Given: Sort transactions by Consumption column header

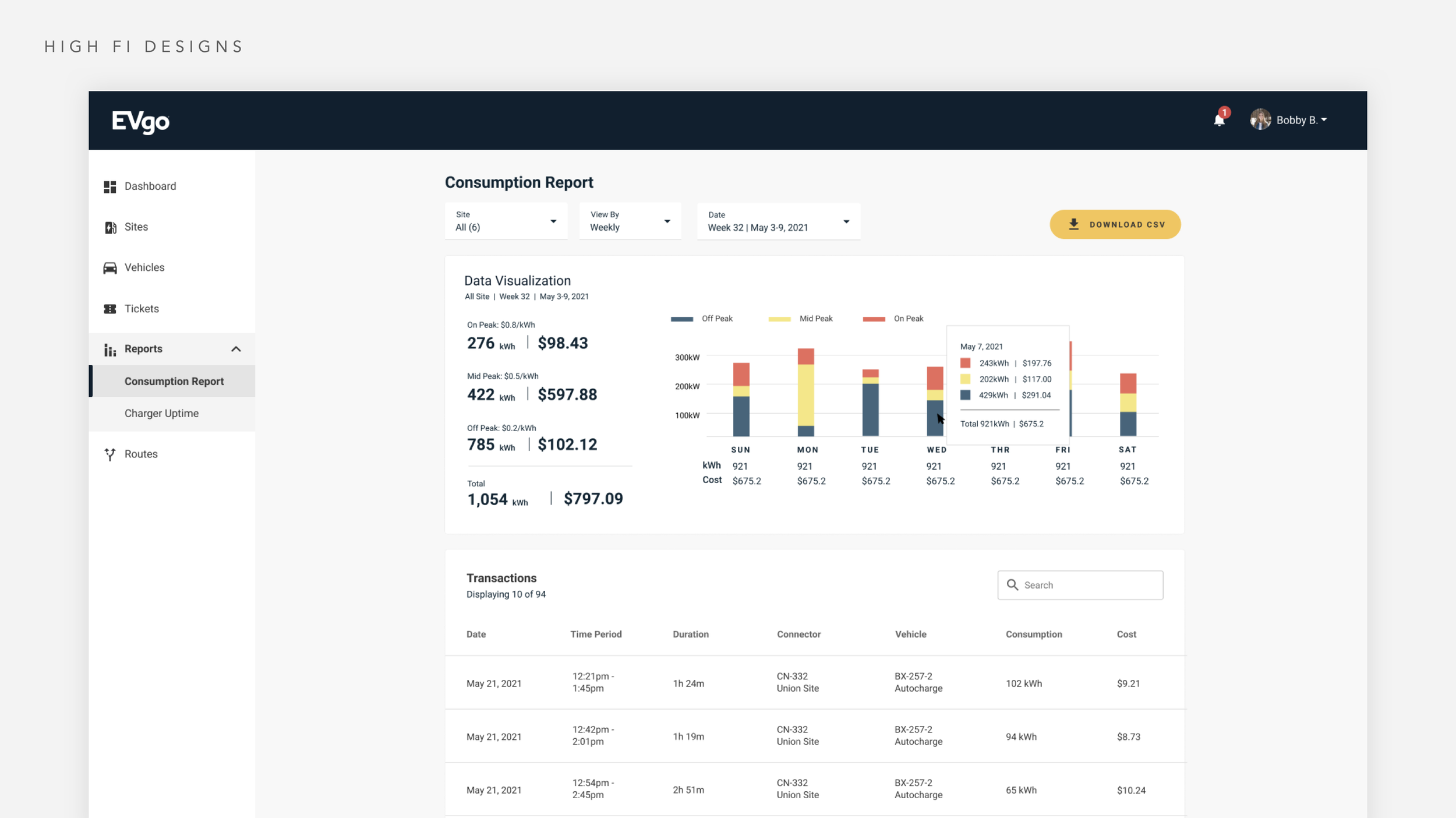Looking at the screenshot, I should click(1033, 634).
